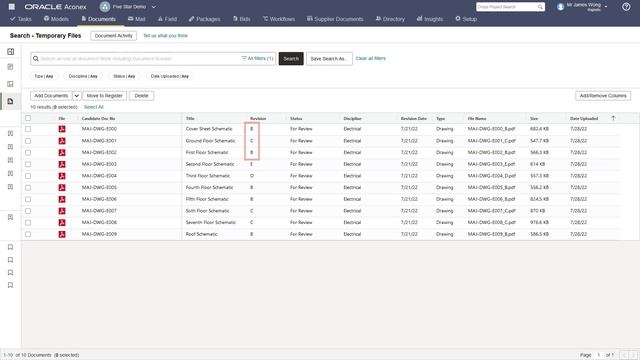Open the Supplier Documents menu
Screen dimensions: 640x360
coord(335,19)
